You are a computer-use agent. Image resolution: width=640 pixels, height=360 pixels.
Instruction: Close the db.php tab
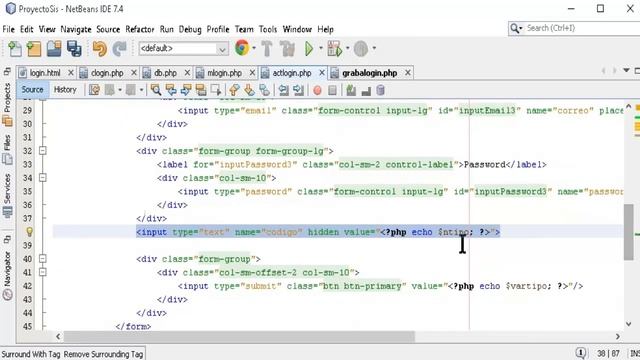point(187,73)
